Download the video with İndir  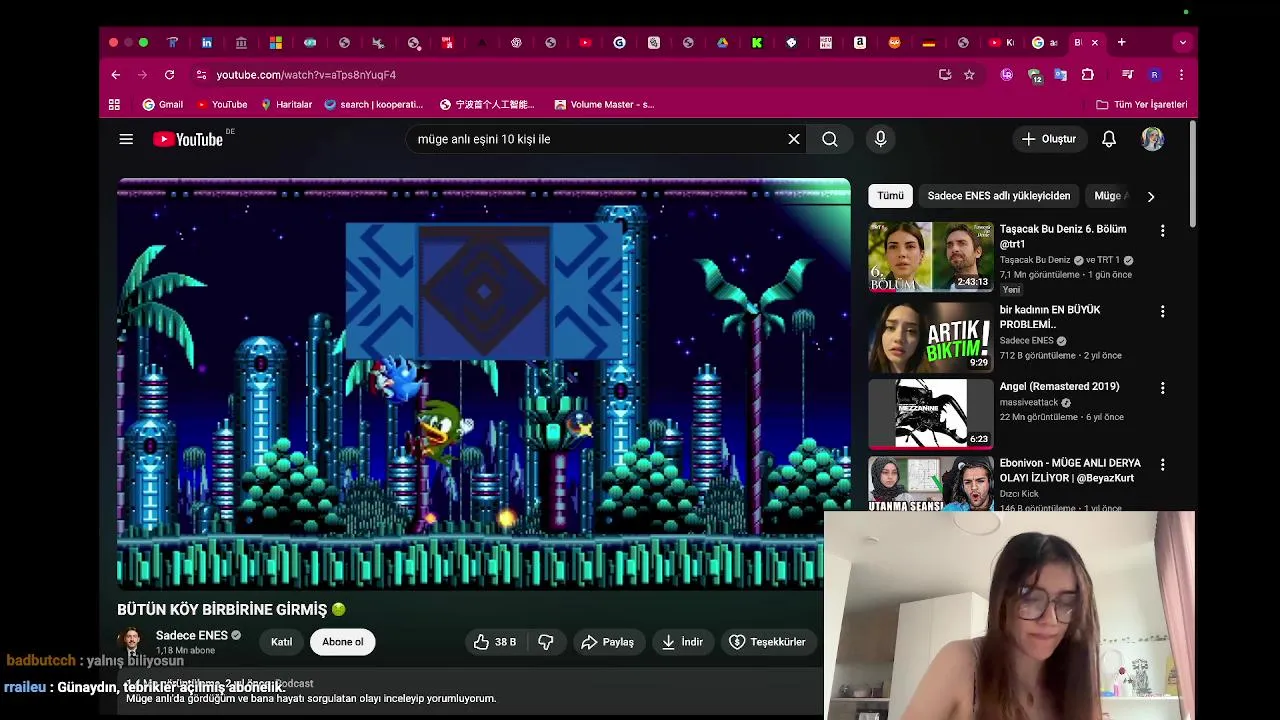pos(682,642)
